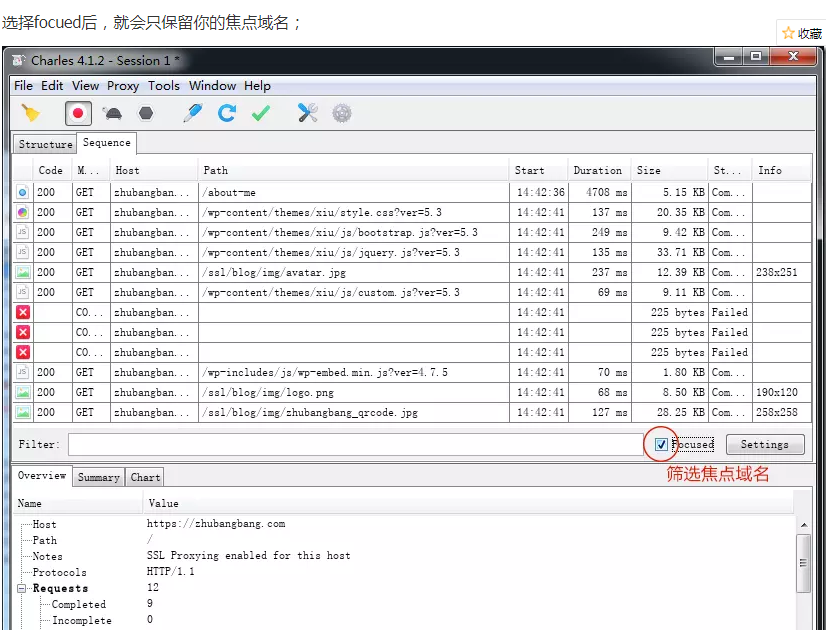Click the Overview panel scrollbar up arrow
The width and height of the screenshot is (826, 630).
point(804,525)
